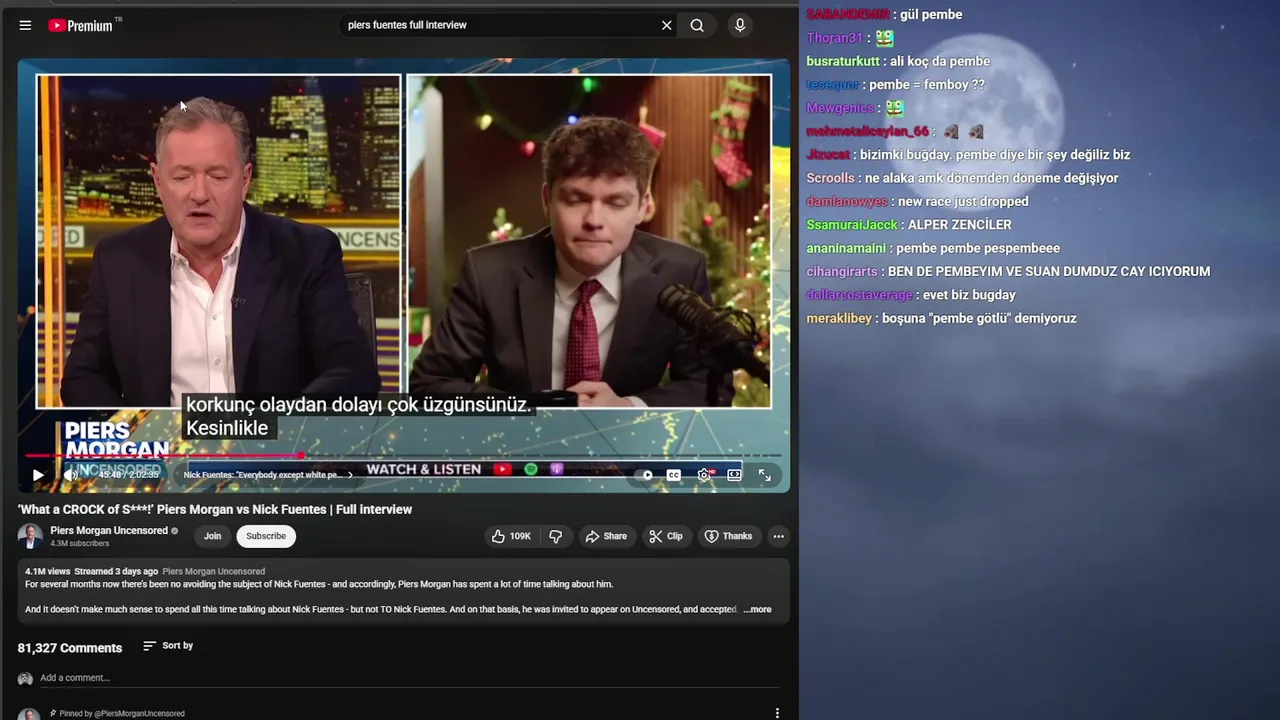The width and height of the screenshot is (1280, 720).
Task: Open the YouTube hamburger guide menu
Action: point(25,25)
